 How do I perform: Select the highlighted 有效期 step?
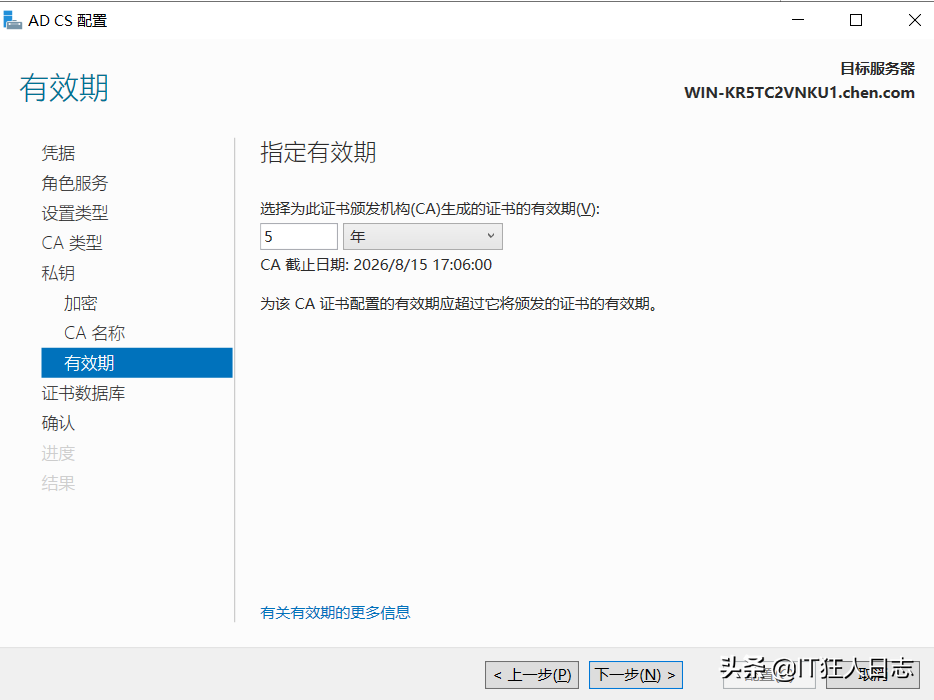(x=137, y=363)
